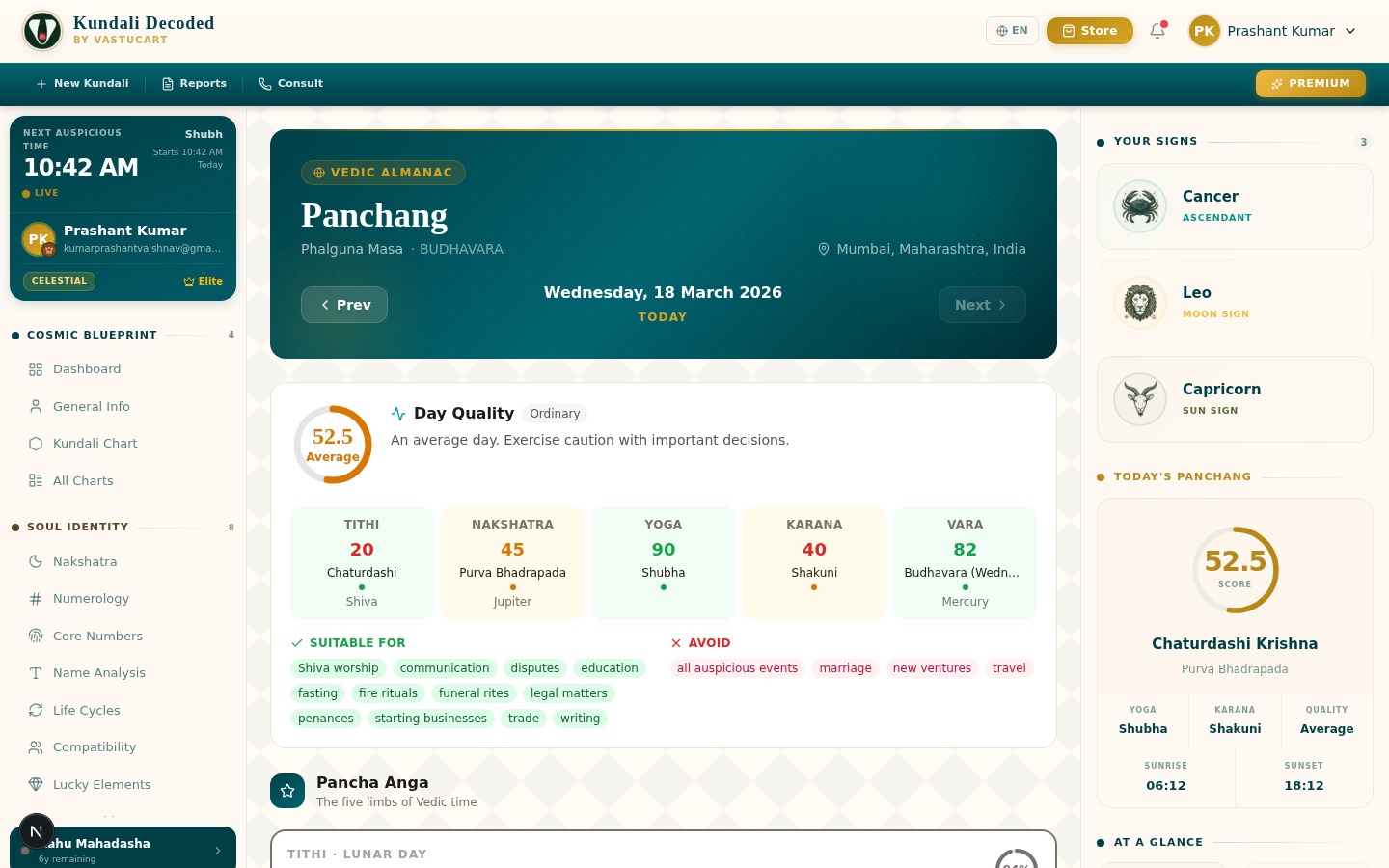Click the 52.5 Average score ring

(333, 445)
